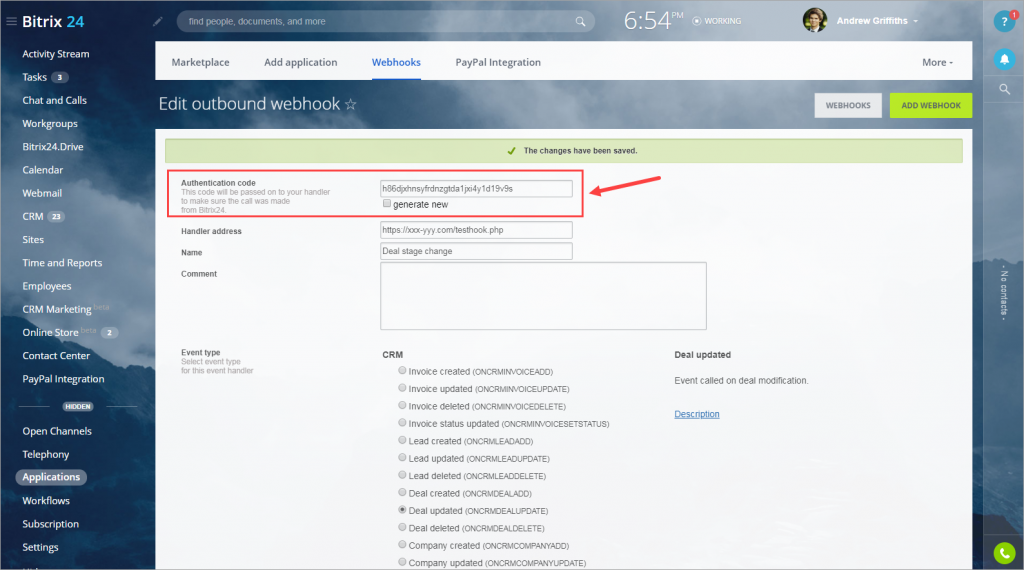
Task: Open the hamburger menu next to Bitrix 24
Action: [11, 22]
